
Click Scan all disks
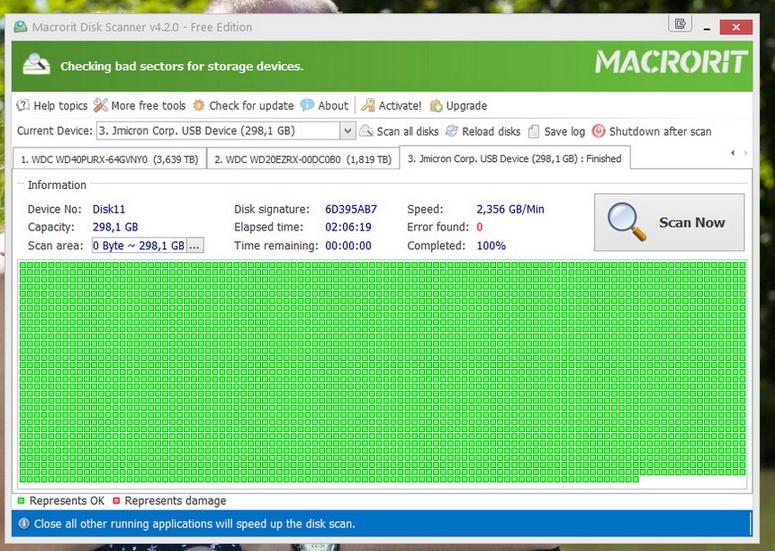pyautogui.click(x=399, y=132)
